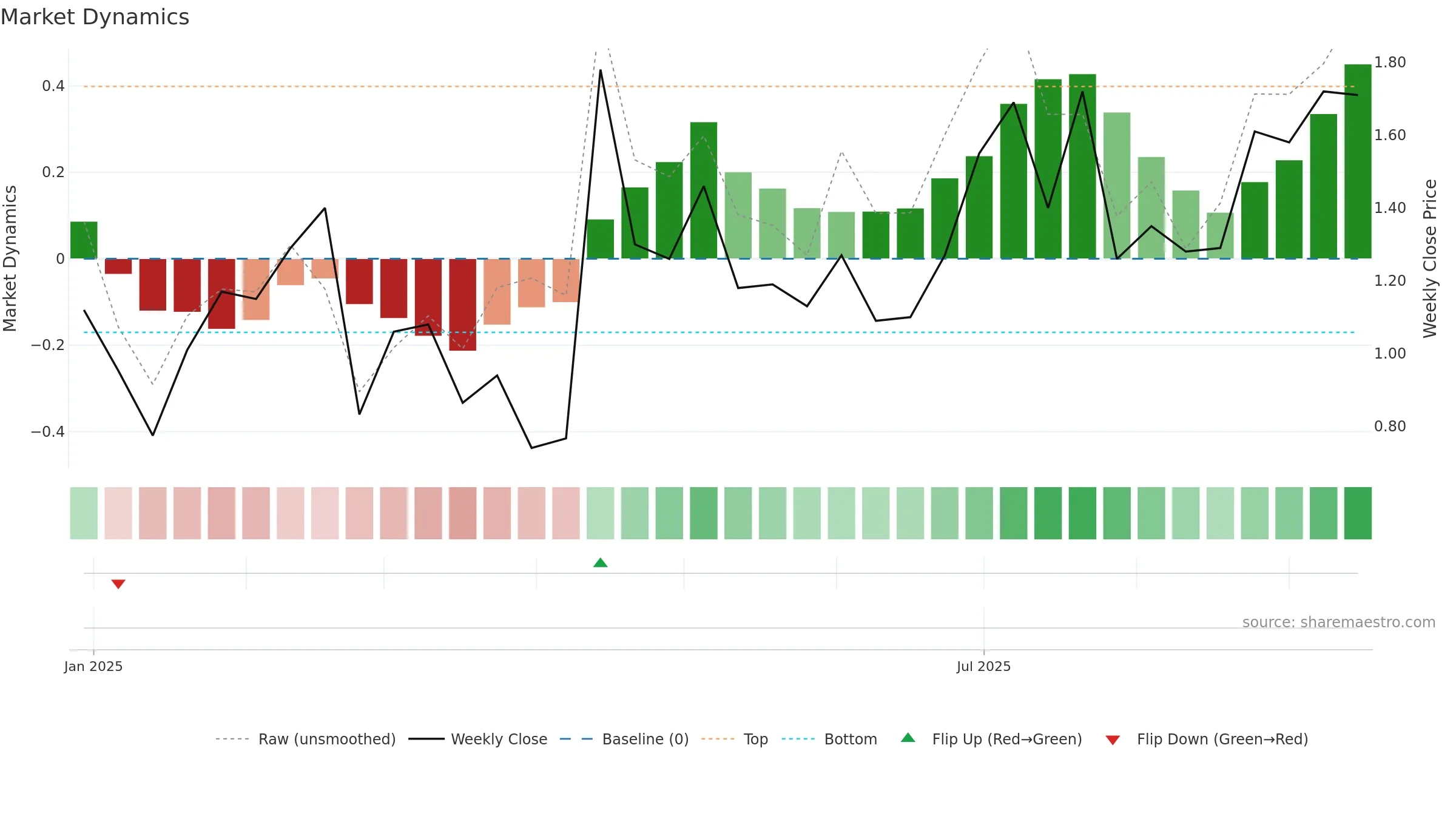Click the −0.4 left axis tick label
1456x819 pixels.
click(x=48, y=432)
